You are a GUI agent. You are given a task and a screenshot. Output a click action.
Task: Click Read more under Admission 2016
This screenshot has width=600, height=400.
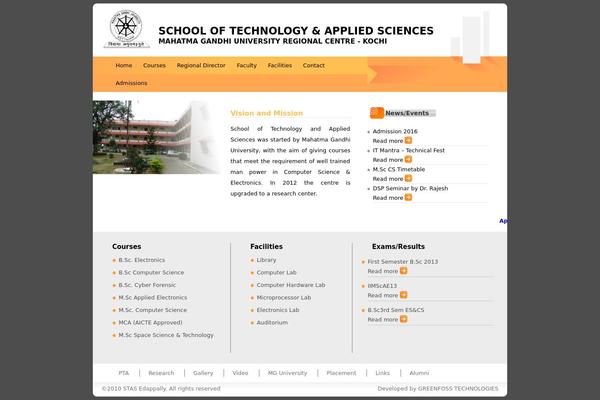pos(388,141)
